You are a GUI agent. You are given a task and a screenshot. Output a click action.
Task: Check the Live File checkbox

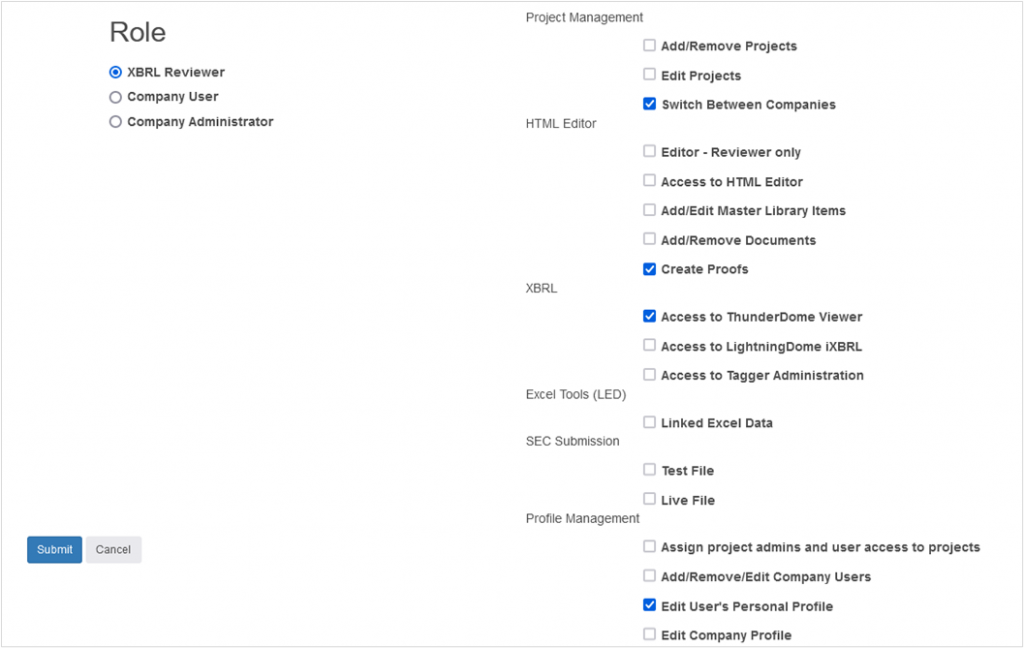(650, 499)
